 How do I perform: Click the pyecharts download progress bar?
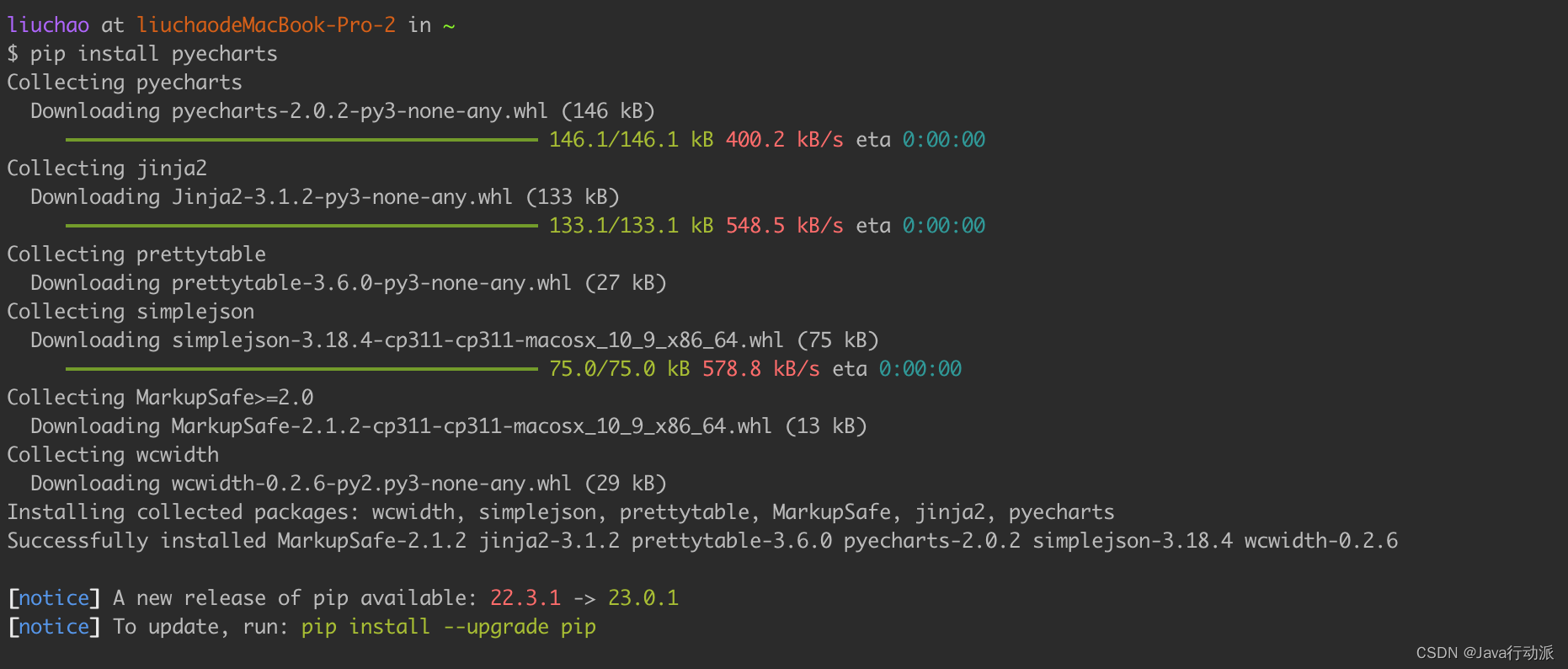pos(301,140)
